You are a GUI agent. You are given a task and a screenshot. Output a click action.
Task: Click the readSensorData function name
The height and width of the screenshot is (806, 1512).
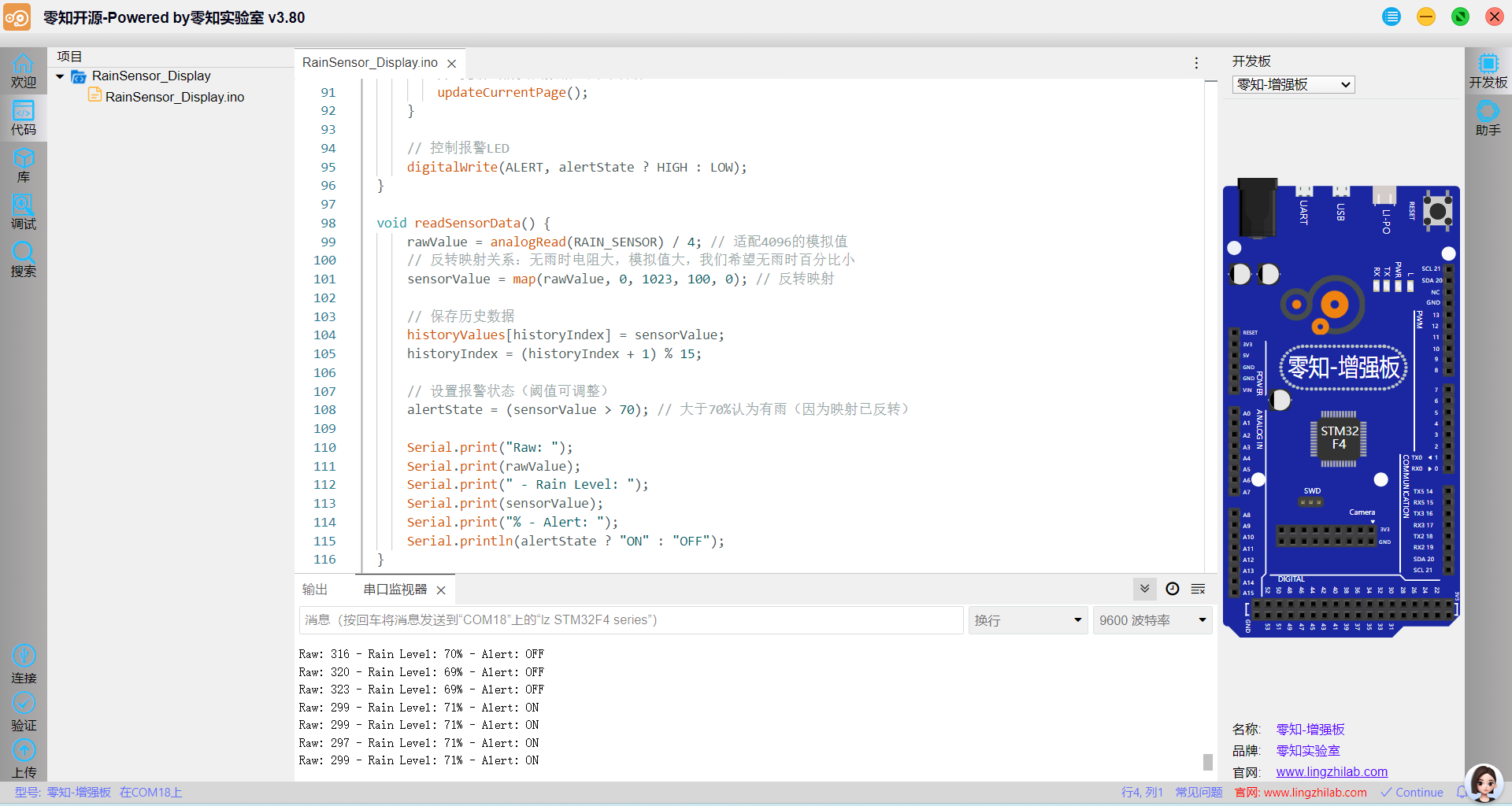point(468,224)
